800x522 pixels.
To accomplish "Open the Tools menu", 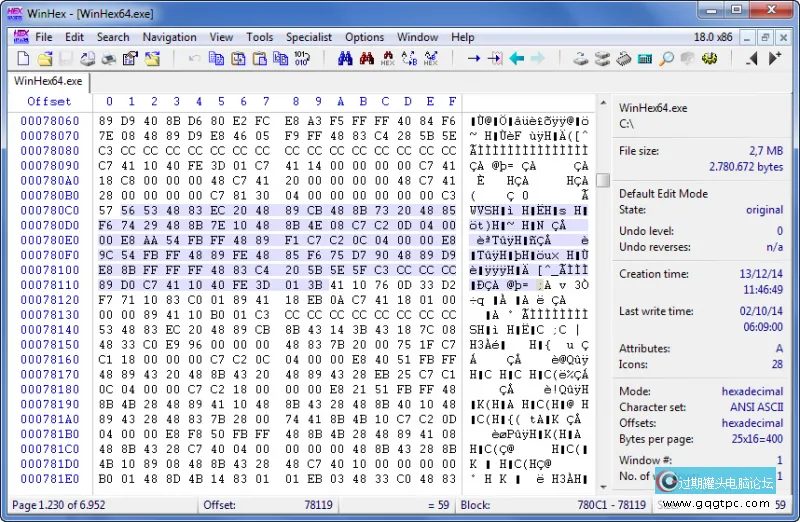I will point(259,37).
